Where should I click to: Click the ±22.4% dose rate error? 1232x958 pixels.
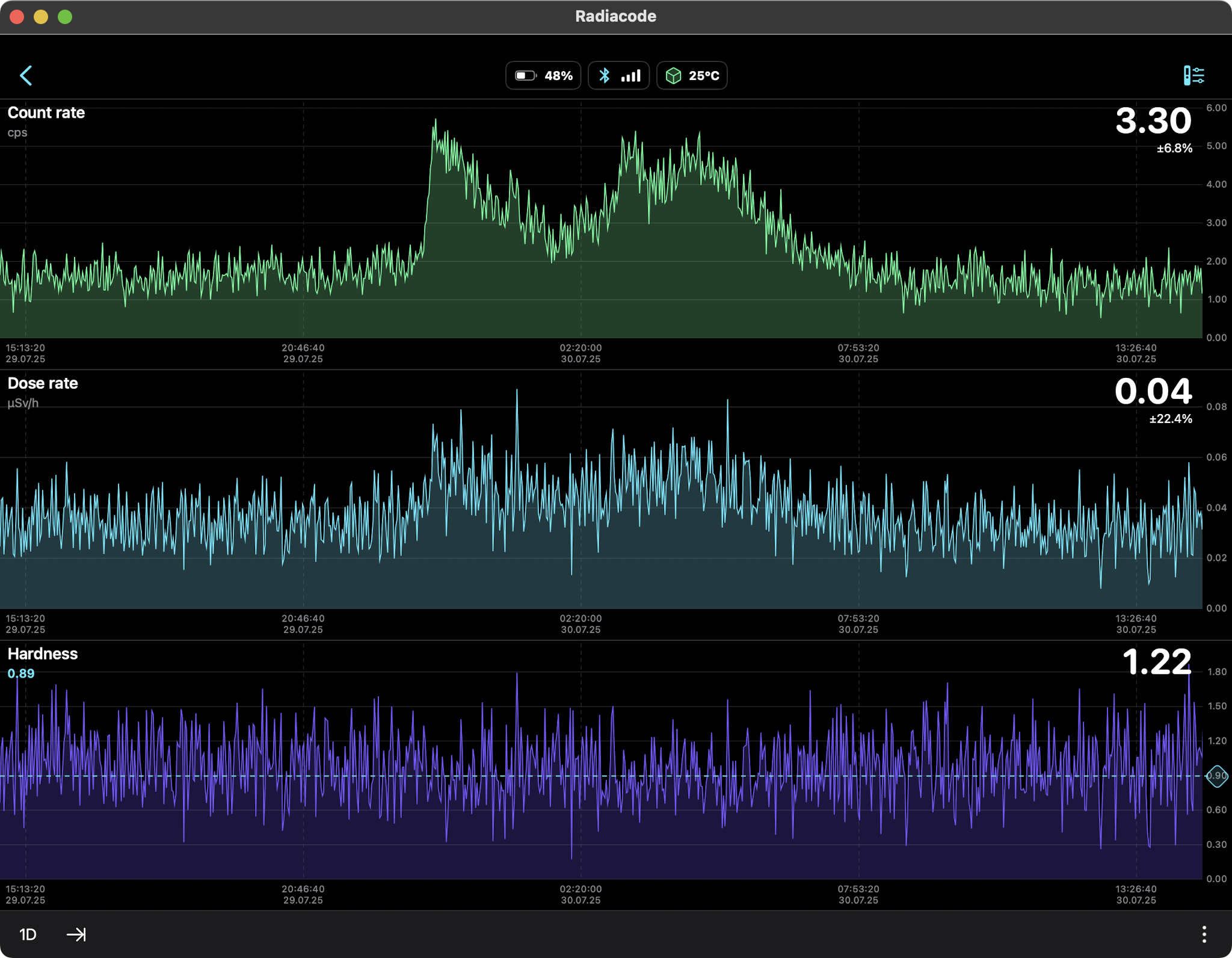click(x=1171, y=419)
